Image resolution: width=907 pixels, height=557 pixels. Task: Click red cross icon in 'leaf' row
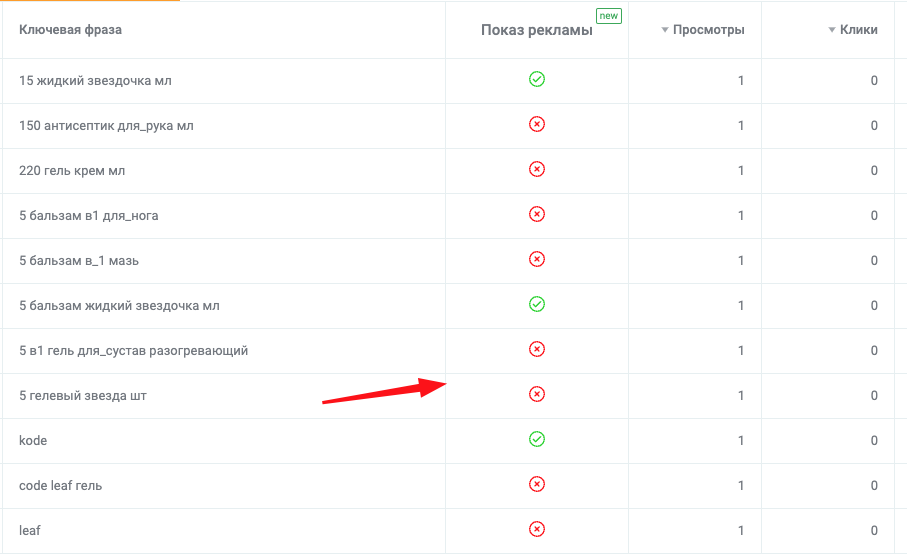tap(537, 529)
